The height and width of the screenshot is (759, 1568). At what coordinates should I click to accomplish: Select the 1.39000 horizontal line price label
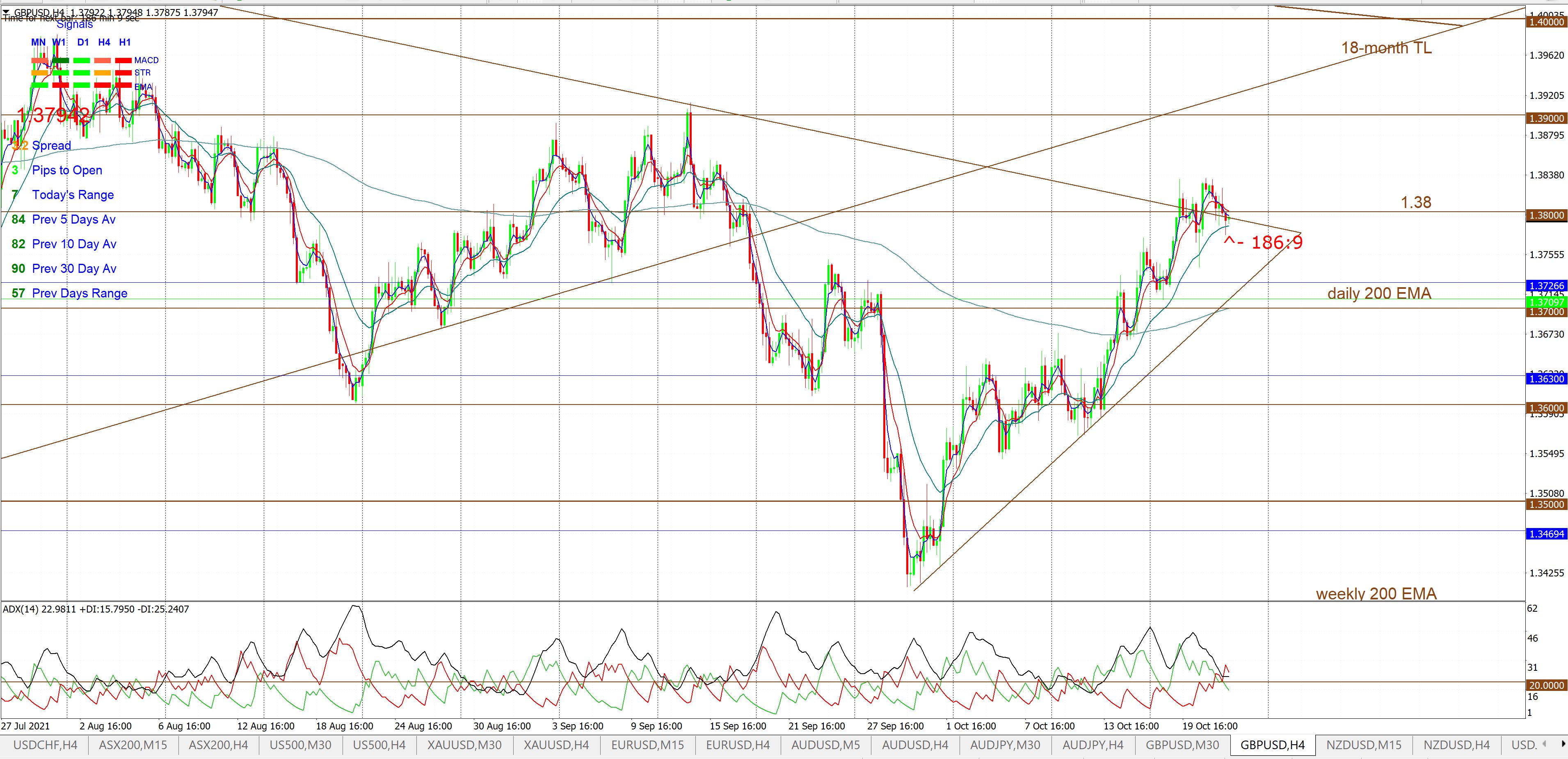(1546, 119)
